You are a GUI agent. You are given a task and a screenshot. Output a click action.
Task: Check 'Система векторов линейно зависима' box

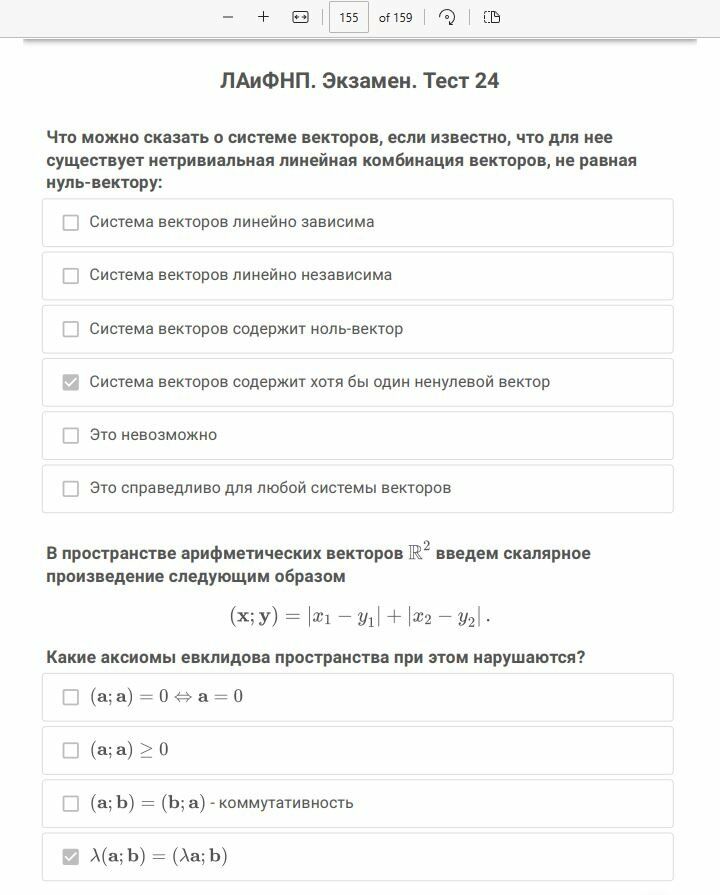click(x=71, y=222)
